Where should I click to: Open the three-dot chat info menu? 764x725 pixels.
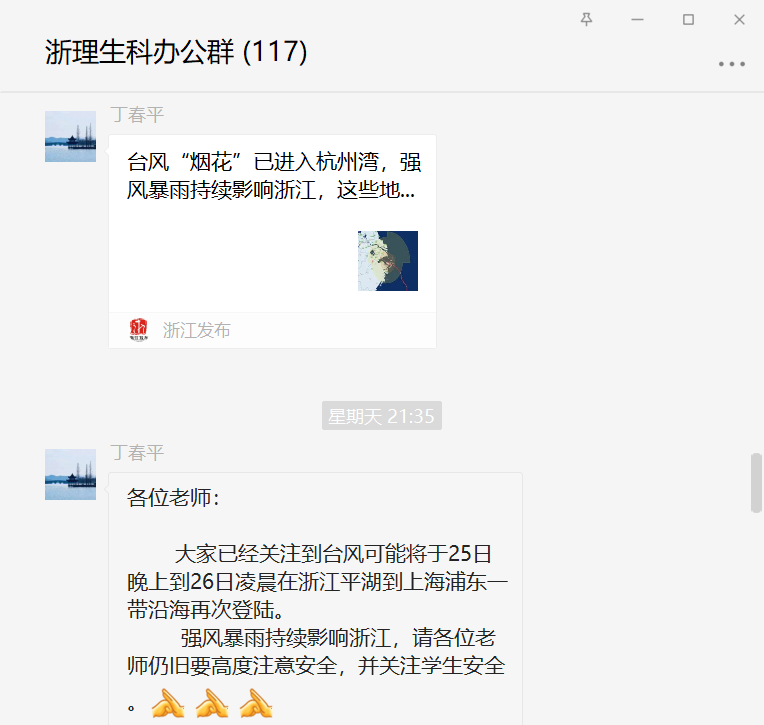[x=731, y=64]
